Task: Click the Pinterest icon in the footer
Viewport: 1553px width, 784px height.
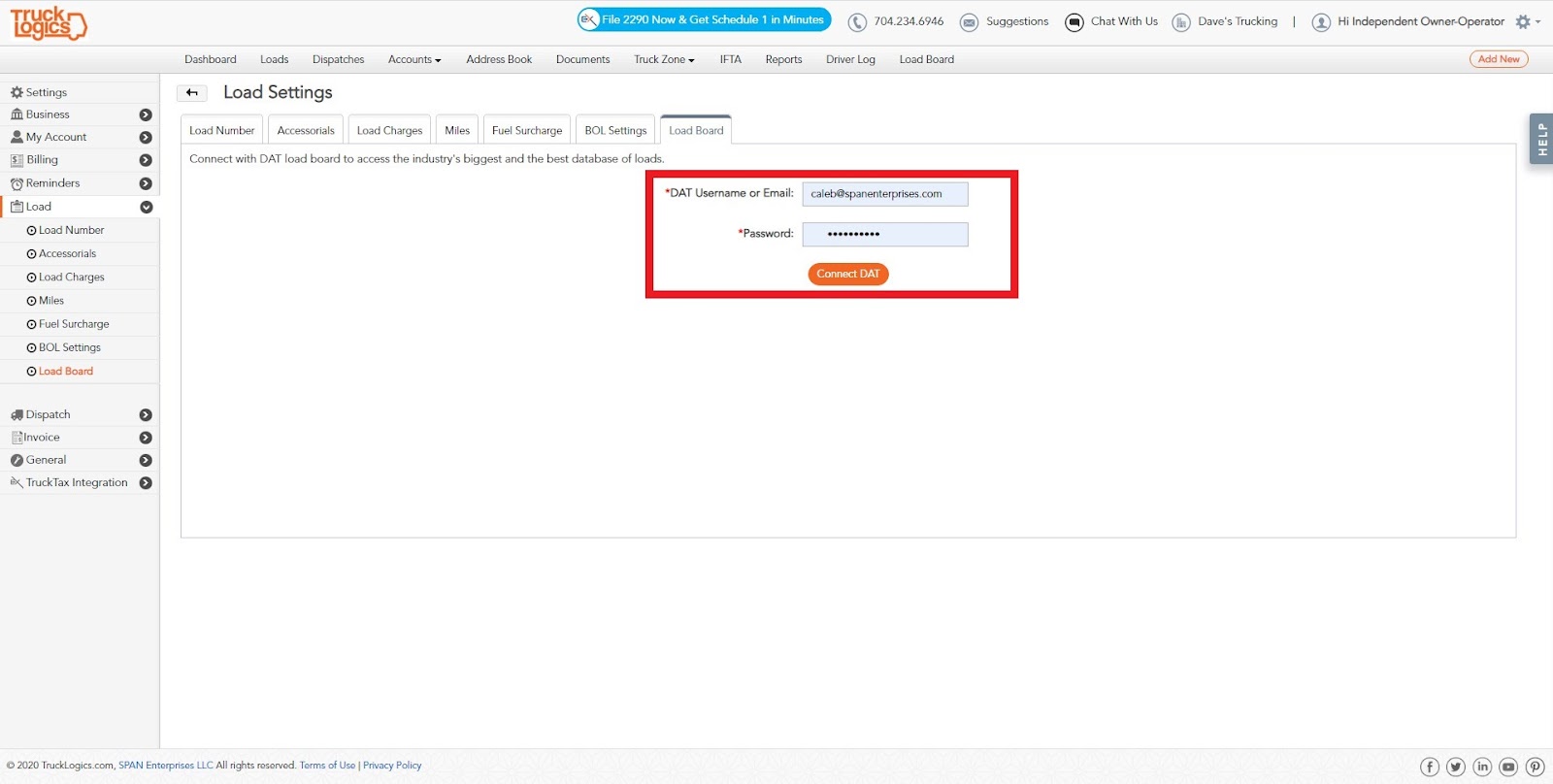Action: [x=1535, y=767]
